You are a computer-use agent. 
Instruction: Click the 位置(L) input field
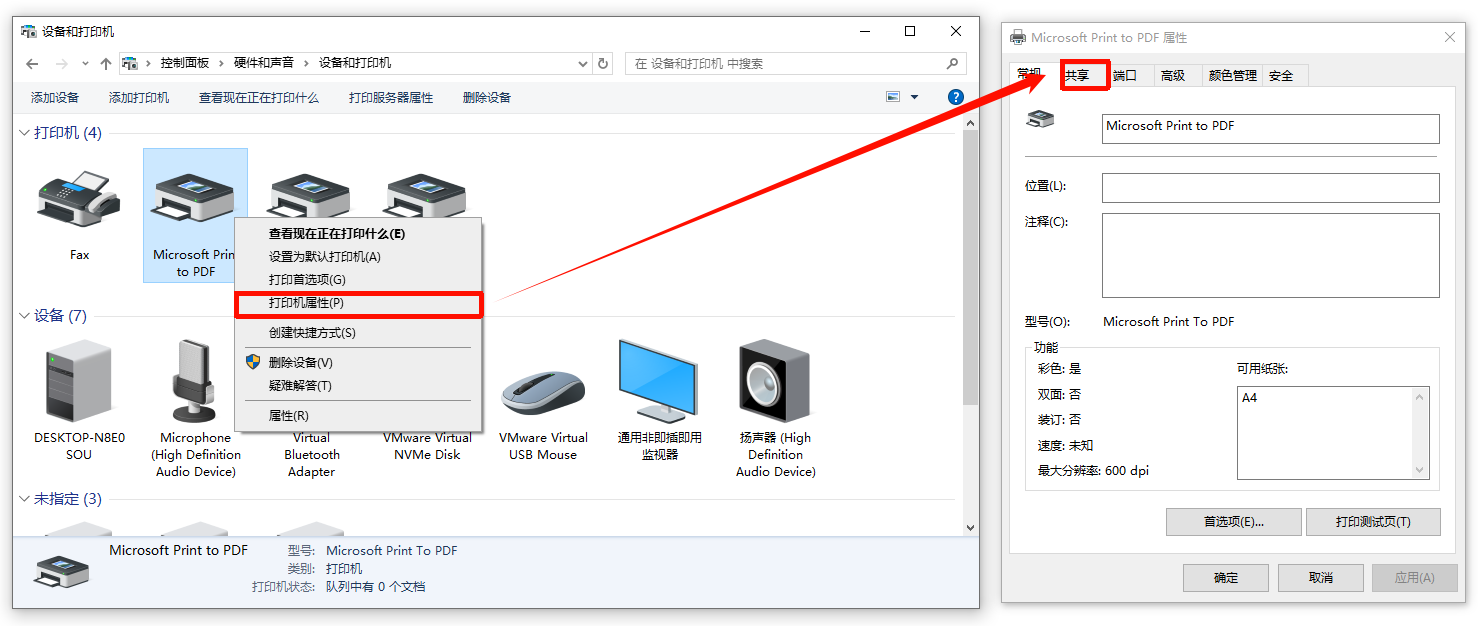[x=1271, y=188]
